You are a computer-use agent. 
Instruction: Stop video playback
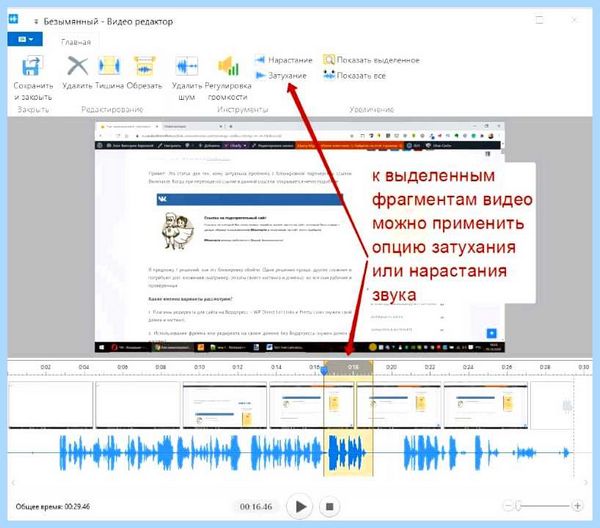[x=329, y=507]
